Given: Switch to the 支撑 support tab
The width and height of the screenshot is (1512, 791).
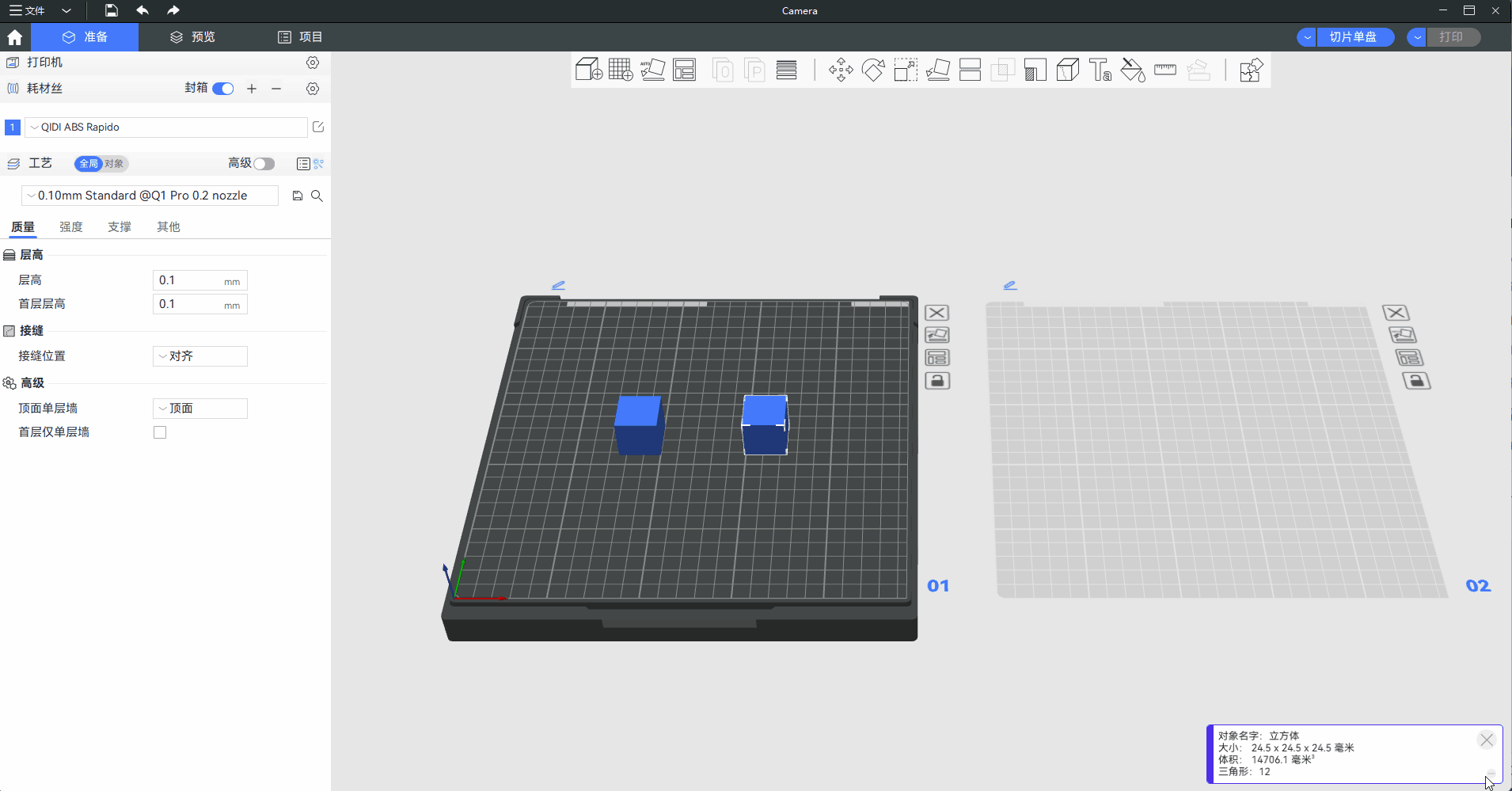Looking at the screenshot, I should tap(120, 227).
